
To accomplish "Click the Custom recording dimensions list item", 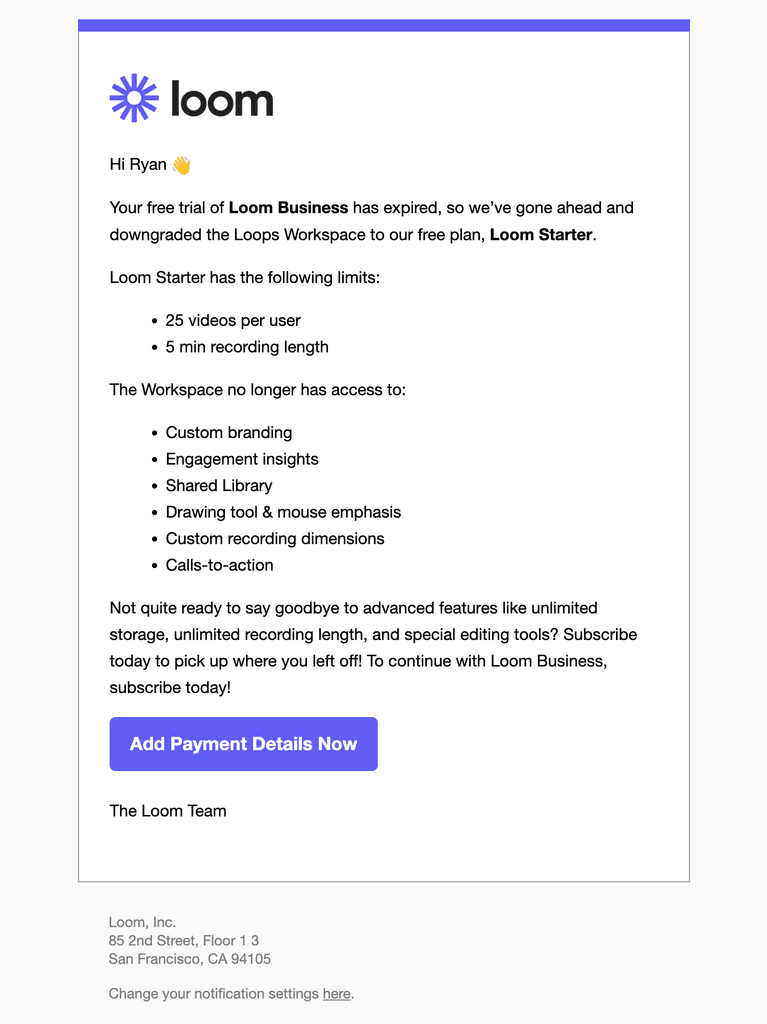I will click(x=275, y=538).
